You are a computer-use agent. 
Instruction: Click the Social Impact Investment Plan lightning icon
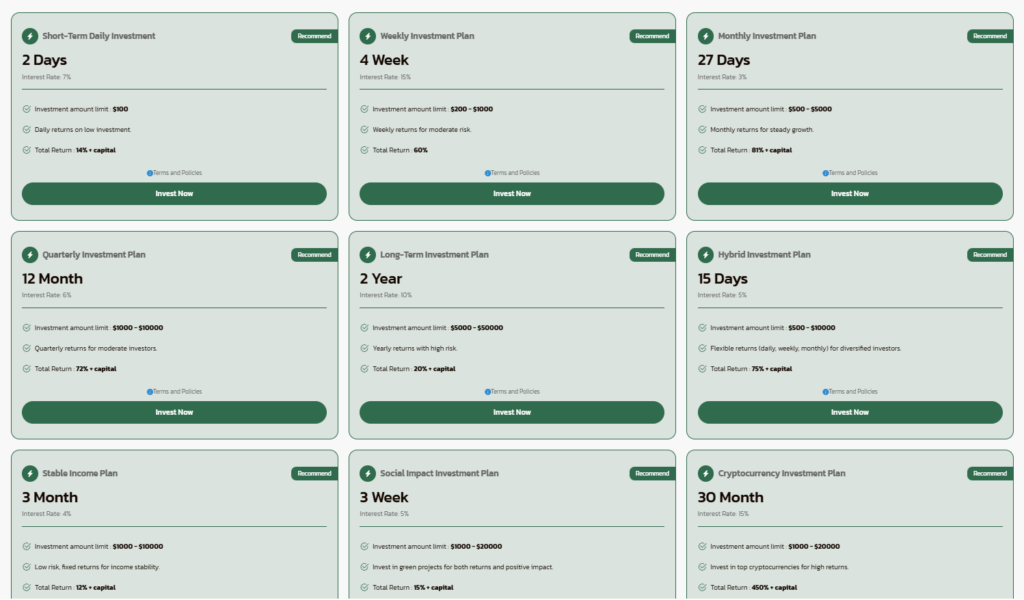pos(368,474)
